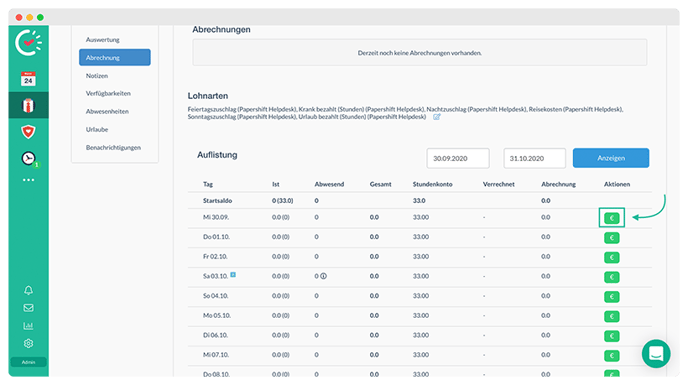The height and width of the screenshot is (385, 688).
Task: Click euro button for Di 06.10.
Action: (x=612, y=336)
